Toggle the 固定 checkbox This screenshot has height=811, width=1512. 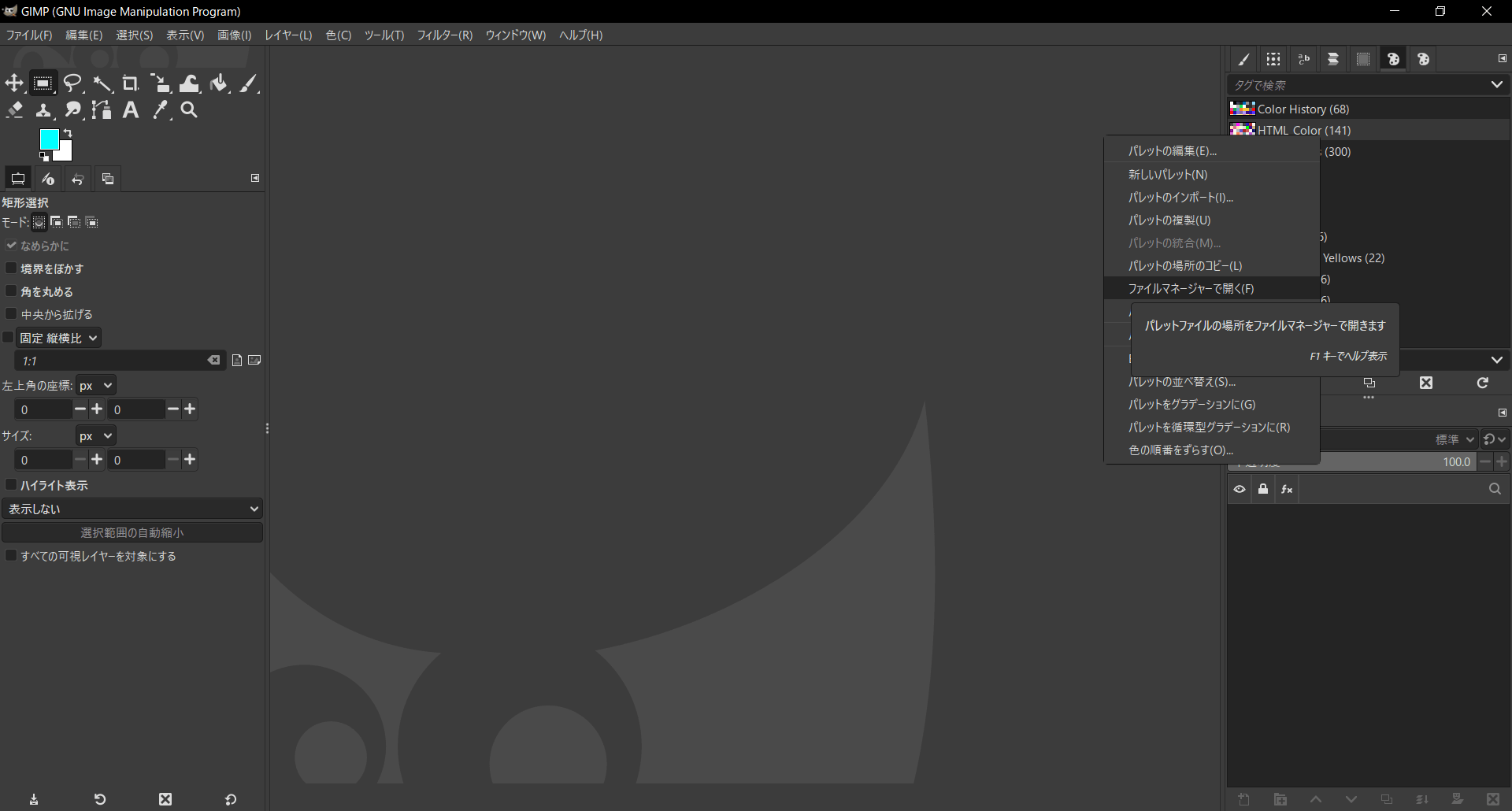[8, 338]
